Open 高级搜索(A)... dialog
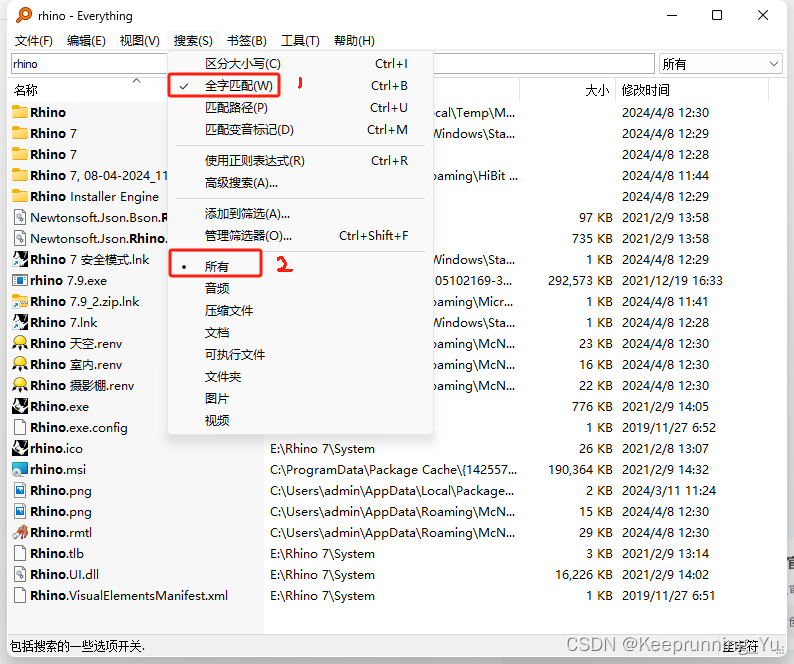The image size is (794, 664). point(300,183)
